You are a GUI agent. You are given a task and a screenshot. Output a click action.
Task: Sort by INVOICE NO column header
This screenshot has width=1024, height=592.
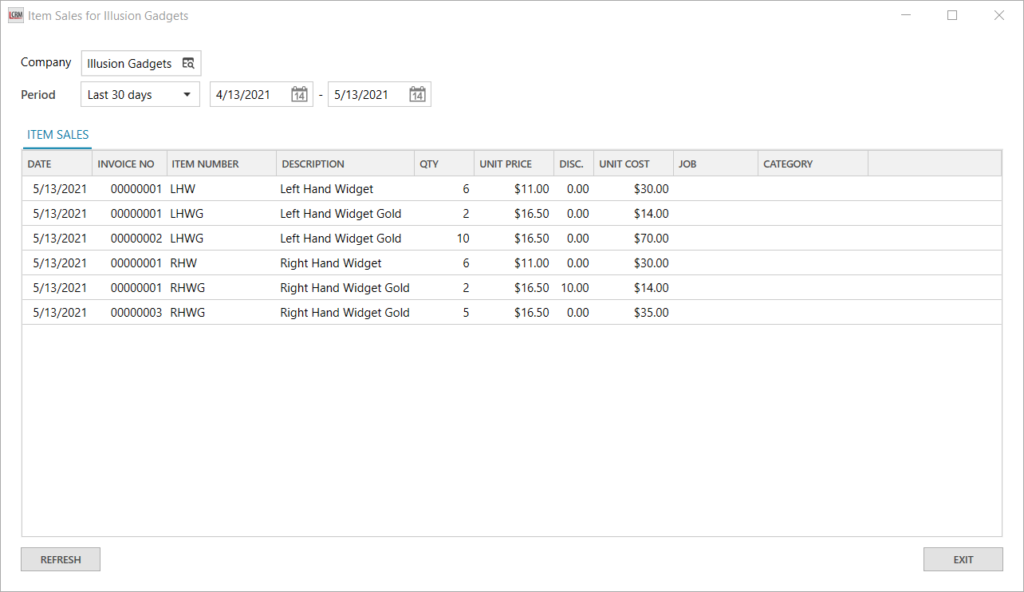point(129,164)
